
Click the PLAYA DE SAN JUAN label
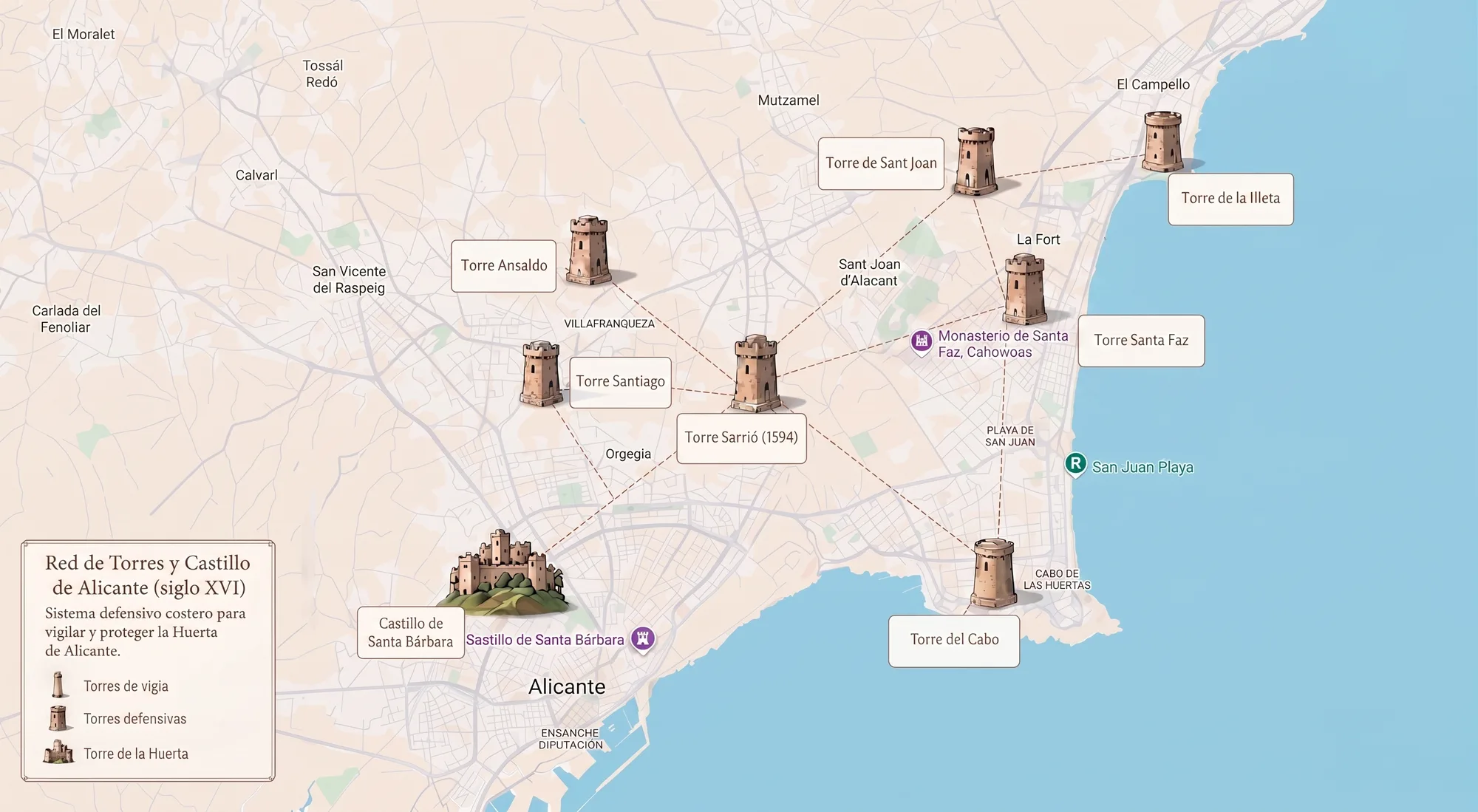[x=1010, y=436]
